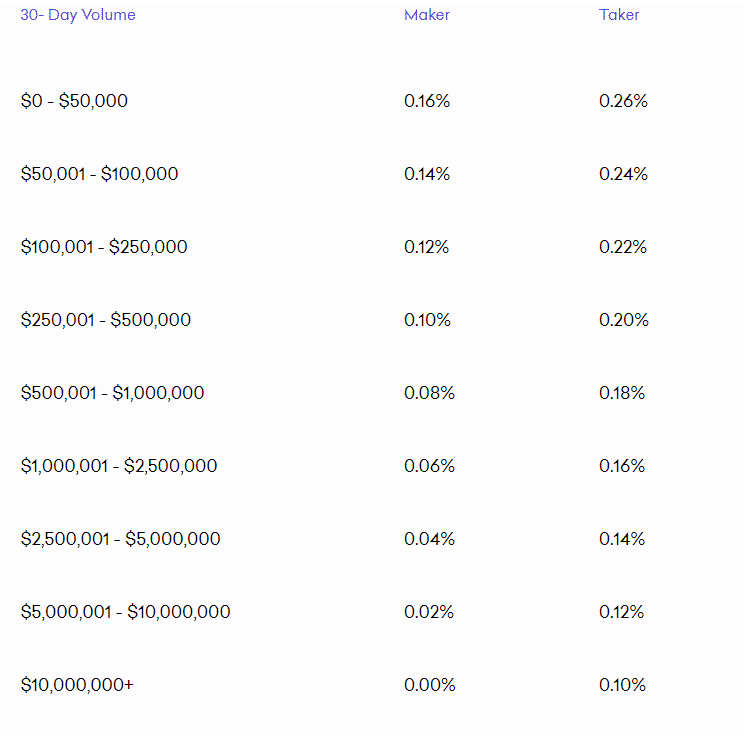
Task: Click the 0.08% maker fee value
Action: coord(429,393)
